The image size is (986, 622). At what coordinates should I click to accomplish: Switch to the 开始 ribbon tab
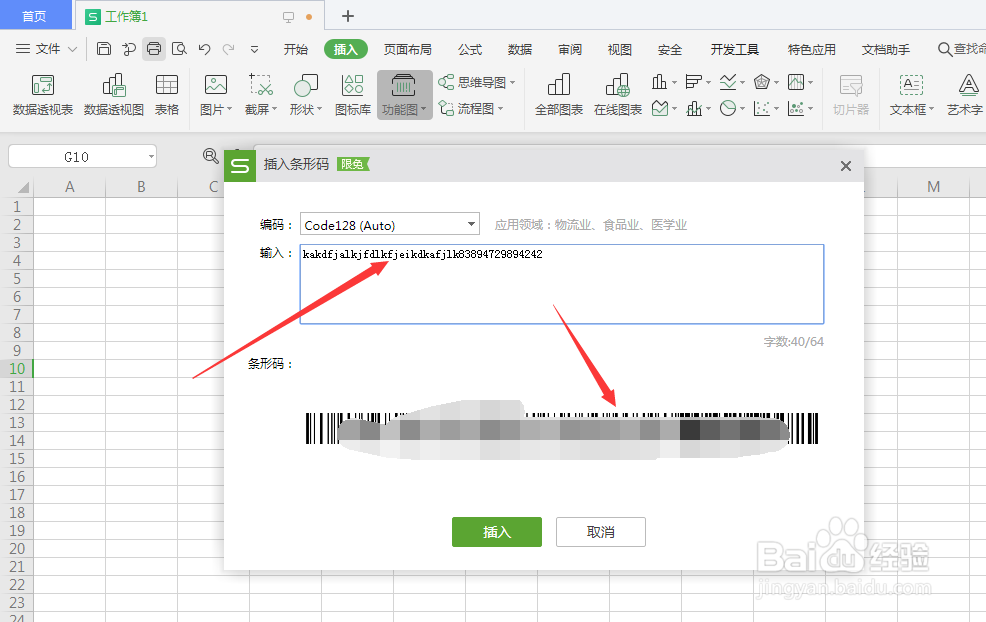pos(295,50)
